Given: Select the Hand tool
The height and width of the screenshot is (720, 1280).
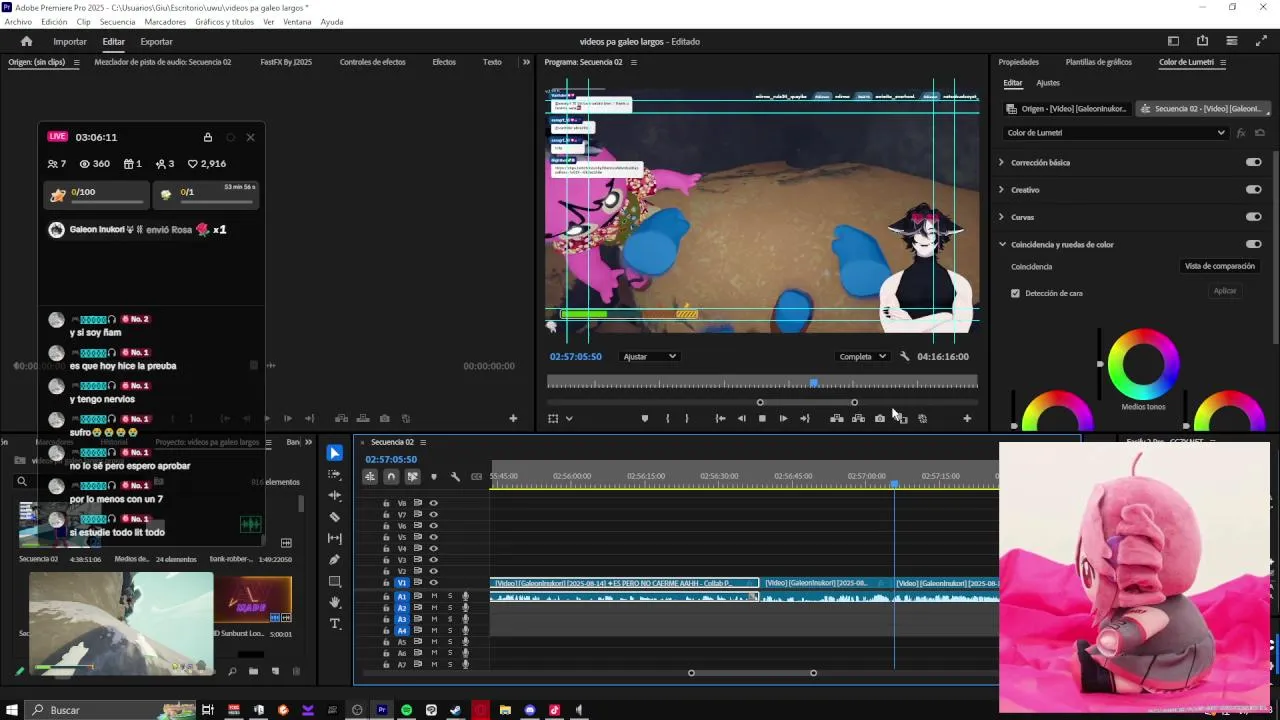Looking at the screenshot, I should tap(335, 602).
